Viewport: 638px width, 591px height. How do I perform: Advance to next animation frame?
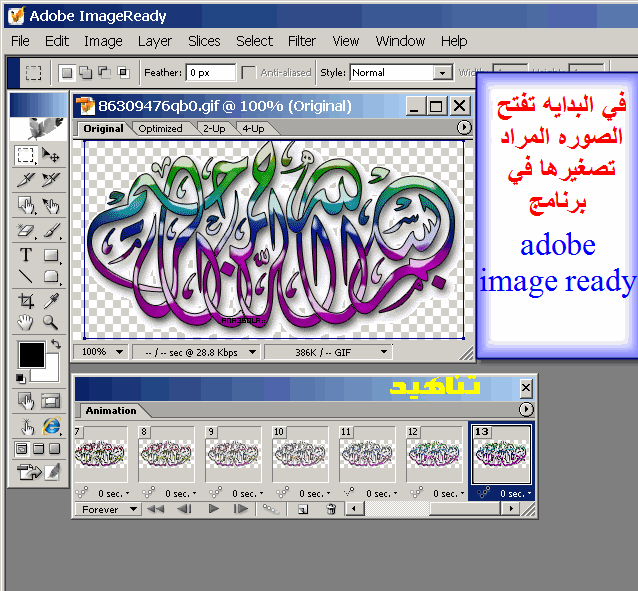[x=241, y=509]
